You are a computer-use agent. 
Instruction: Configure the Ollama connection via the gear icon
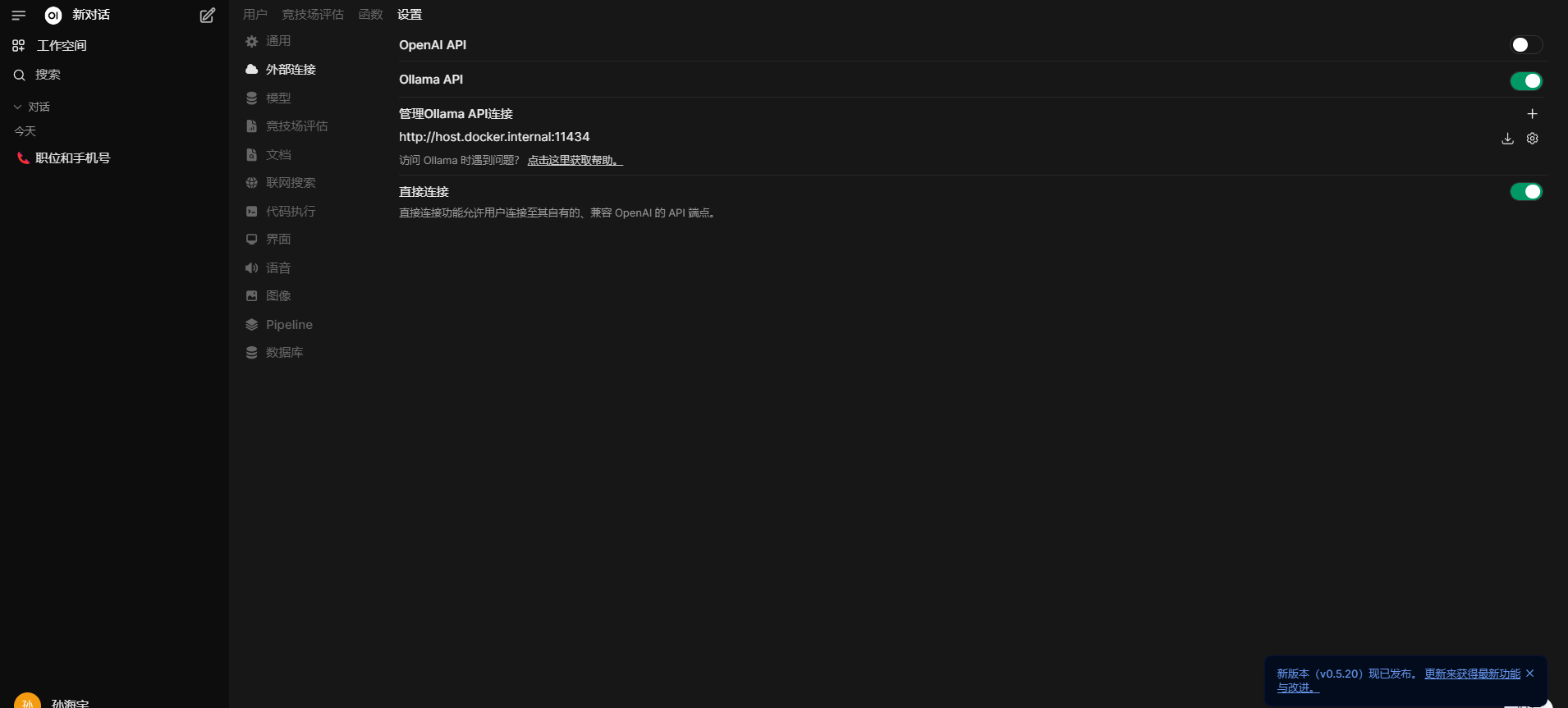click(1532, 139)
